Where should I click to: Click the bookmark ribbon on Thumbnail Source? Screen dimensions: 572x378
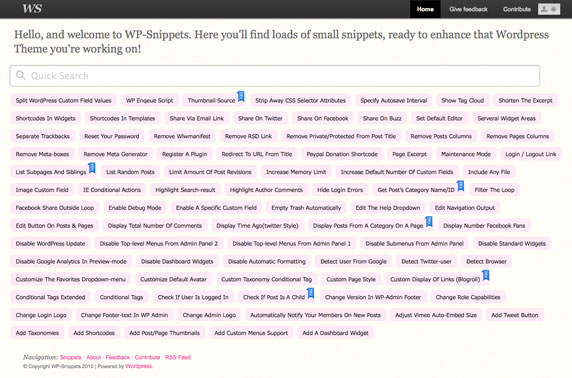click(241, 96)
